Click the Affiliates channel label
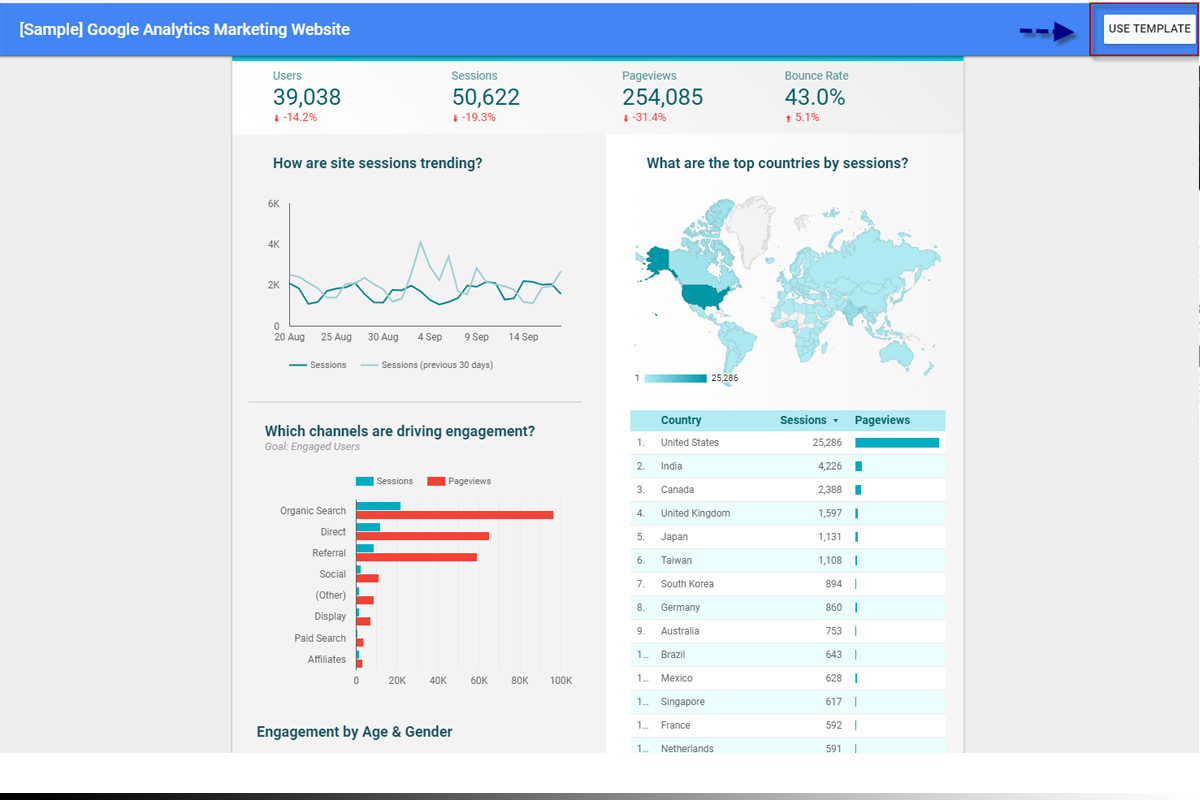This screenshot has height=800, width=1200. 327,659
